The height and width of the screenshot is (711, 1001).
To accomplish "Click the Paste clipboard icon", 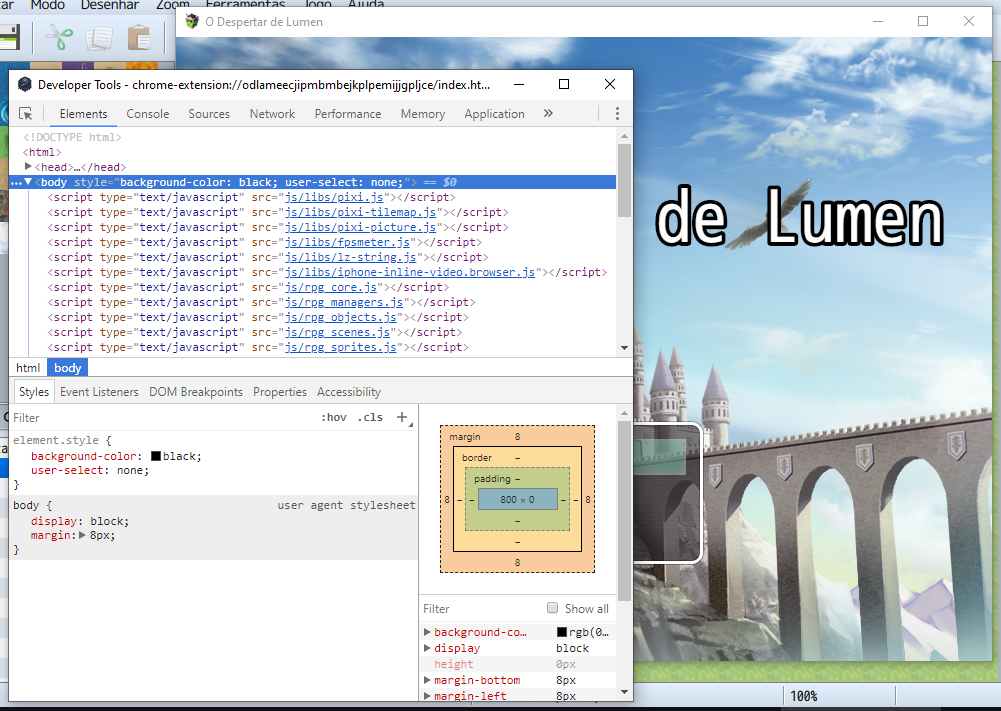I will (x=137, y=39).
